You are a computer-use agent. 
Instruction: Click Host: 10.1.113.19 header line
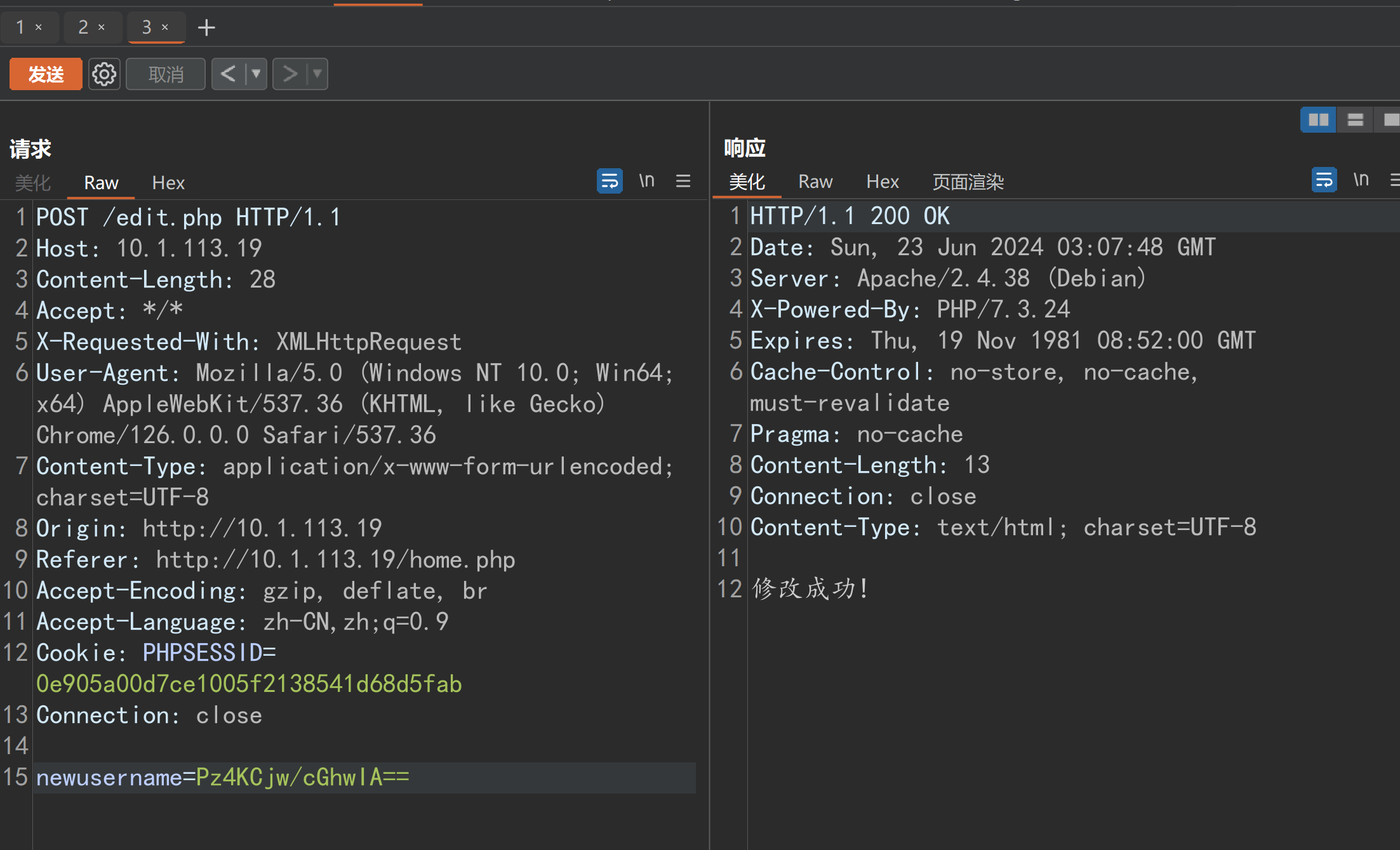click(x=149, y=248)
